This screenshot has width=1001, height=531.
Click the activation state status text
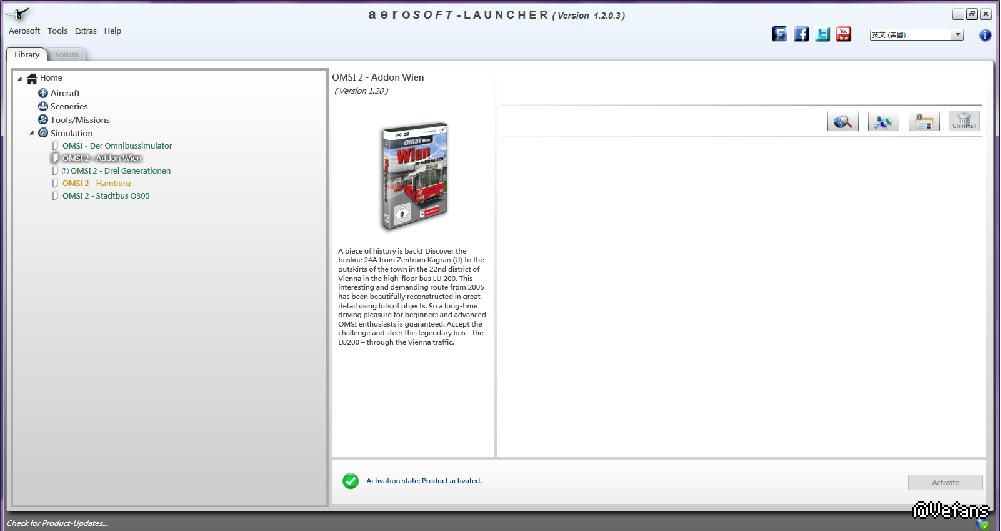[424, 481]
